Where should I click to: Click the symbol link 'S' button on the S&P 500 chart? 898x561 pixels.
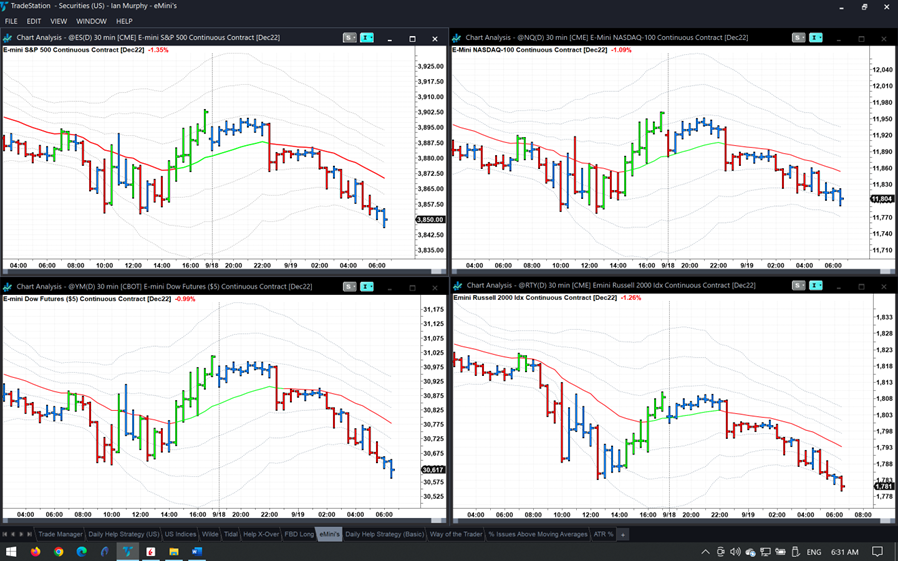349,38
